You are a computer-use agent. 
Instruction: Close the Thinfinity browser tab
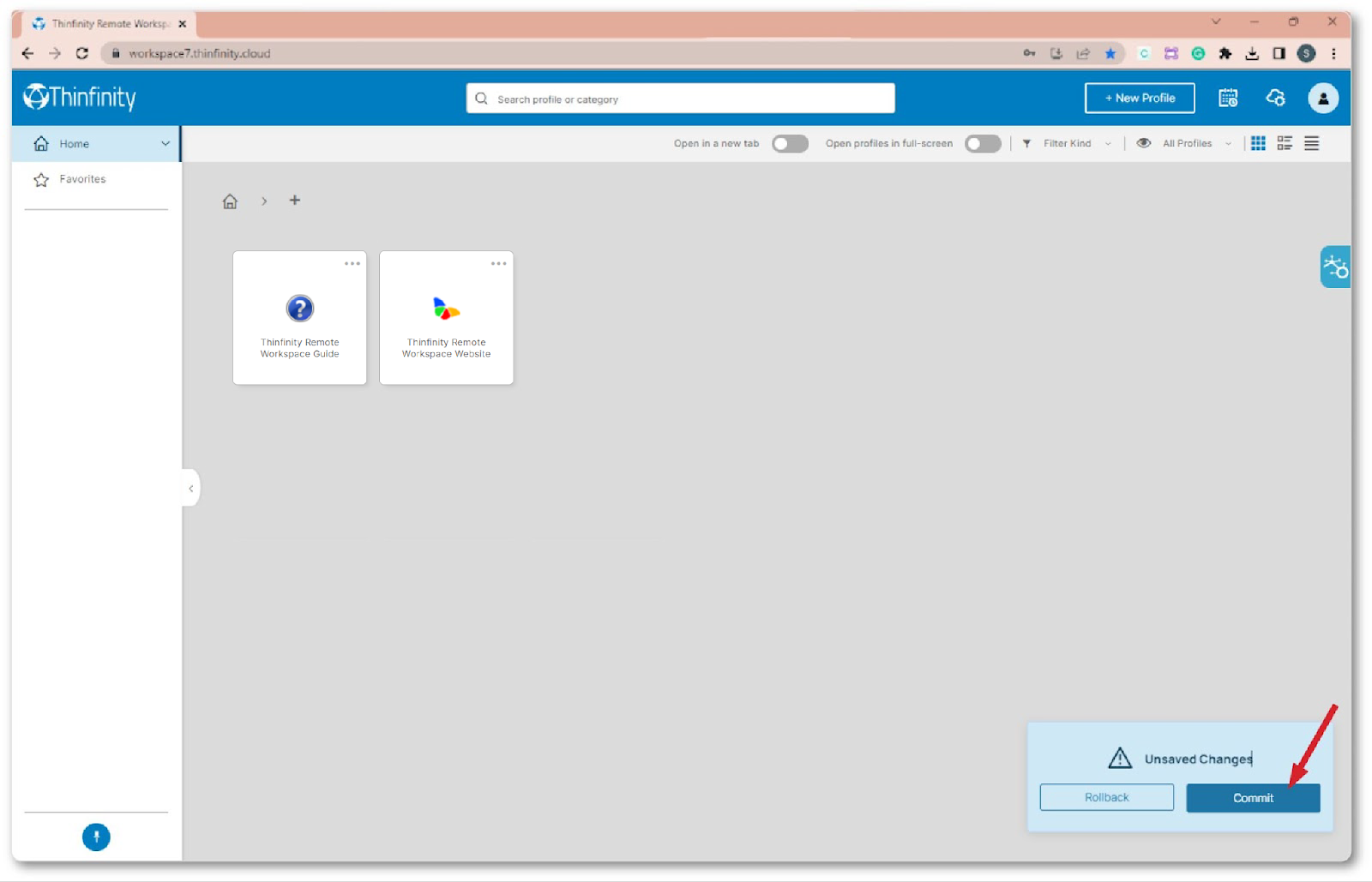pos(183,24)
